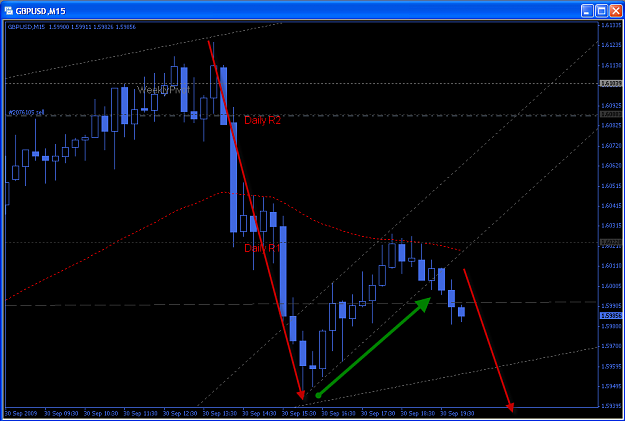The width and height of the screenshot is (625, 421).
Task: Click the 1.59495 price axis label
Action: (611, 386)
